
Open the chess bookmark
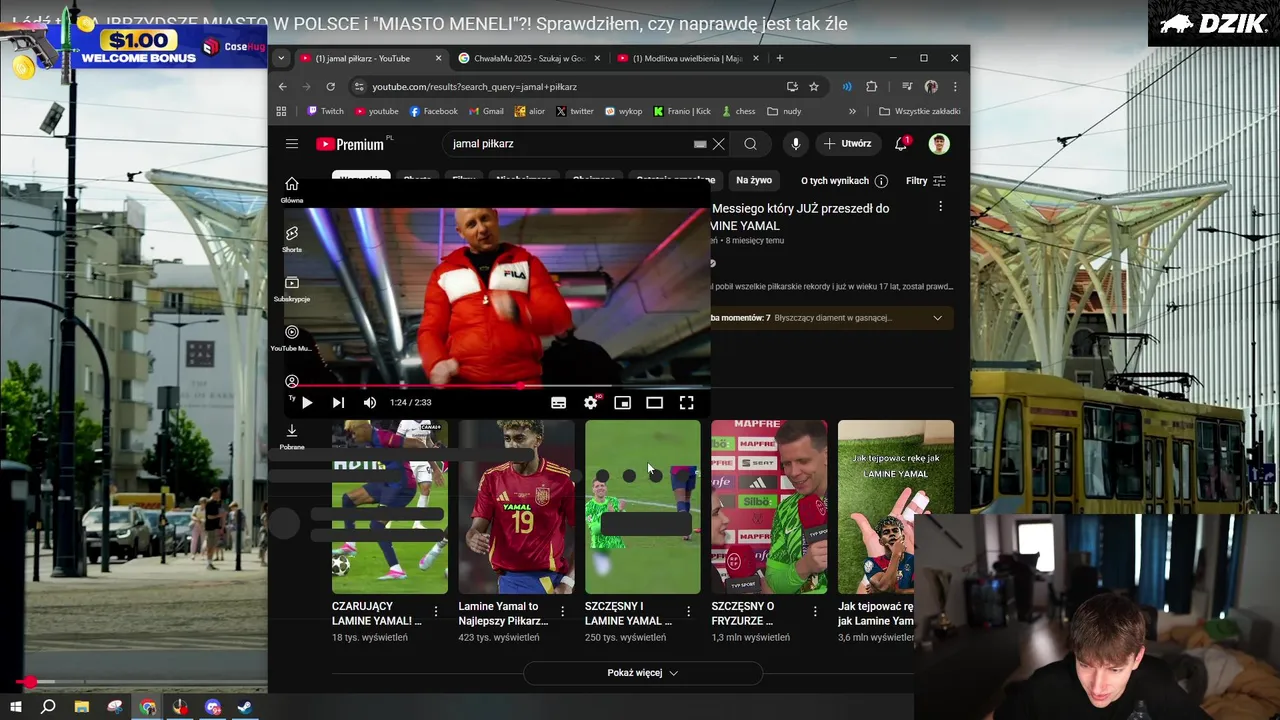click(x=738, y=111)
